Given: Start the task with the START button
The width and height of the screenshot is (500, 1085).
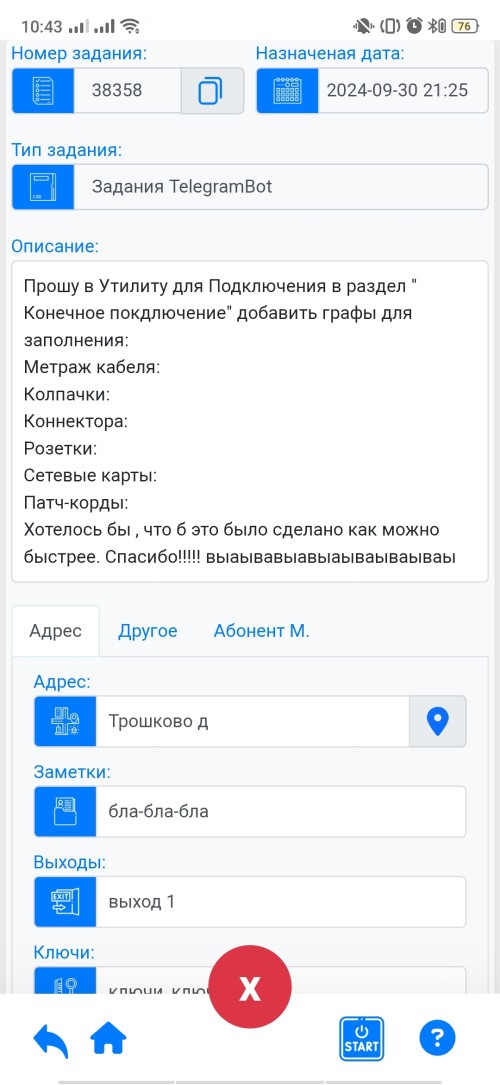Looking at the screenshot, I should [x=361, y=1039].
